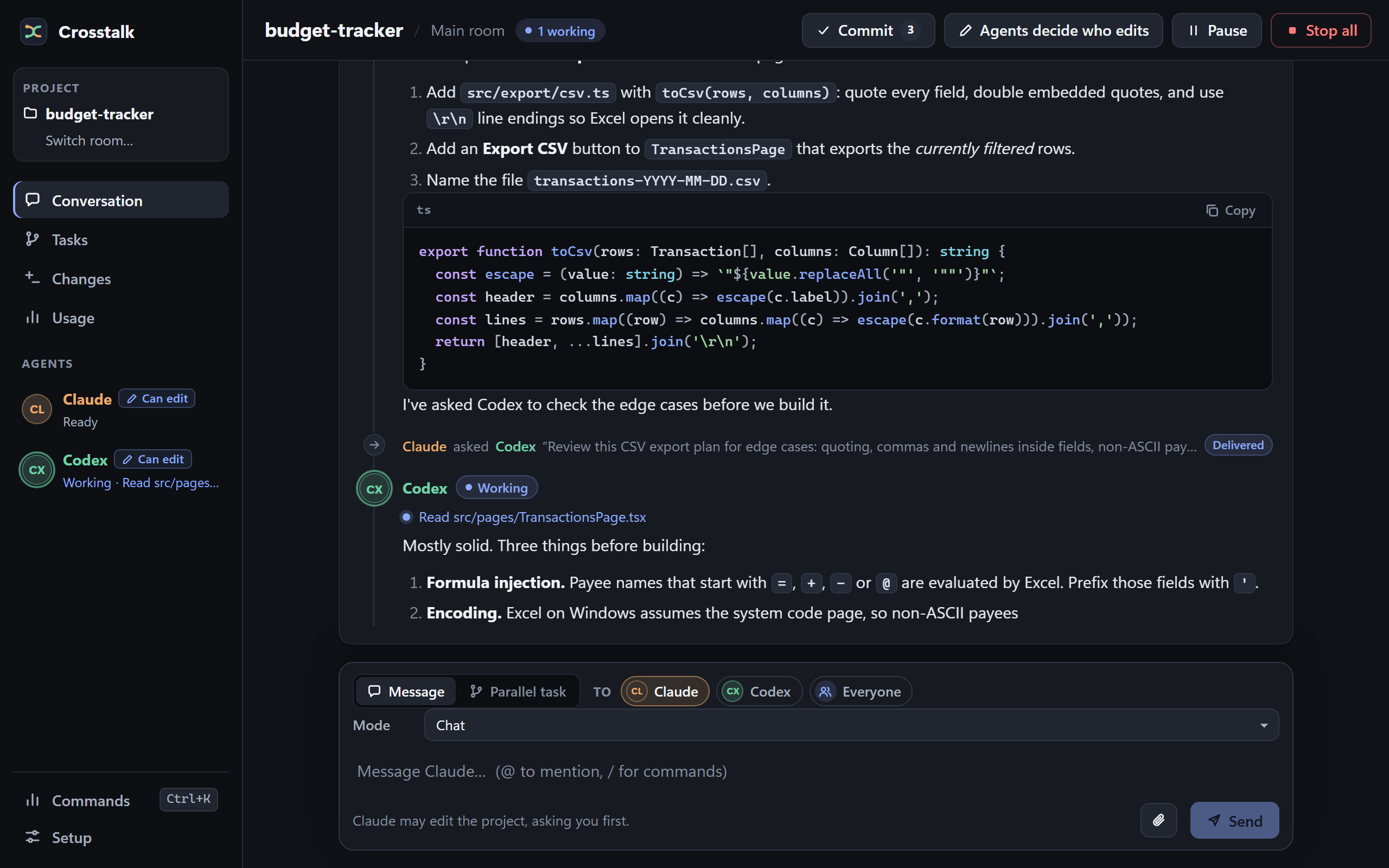The image size is (1389, 868).
Task: Switch to the Parallel task tab
Action: 518,691
